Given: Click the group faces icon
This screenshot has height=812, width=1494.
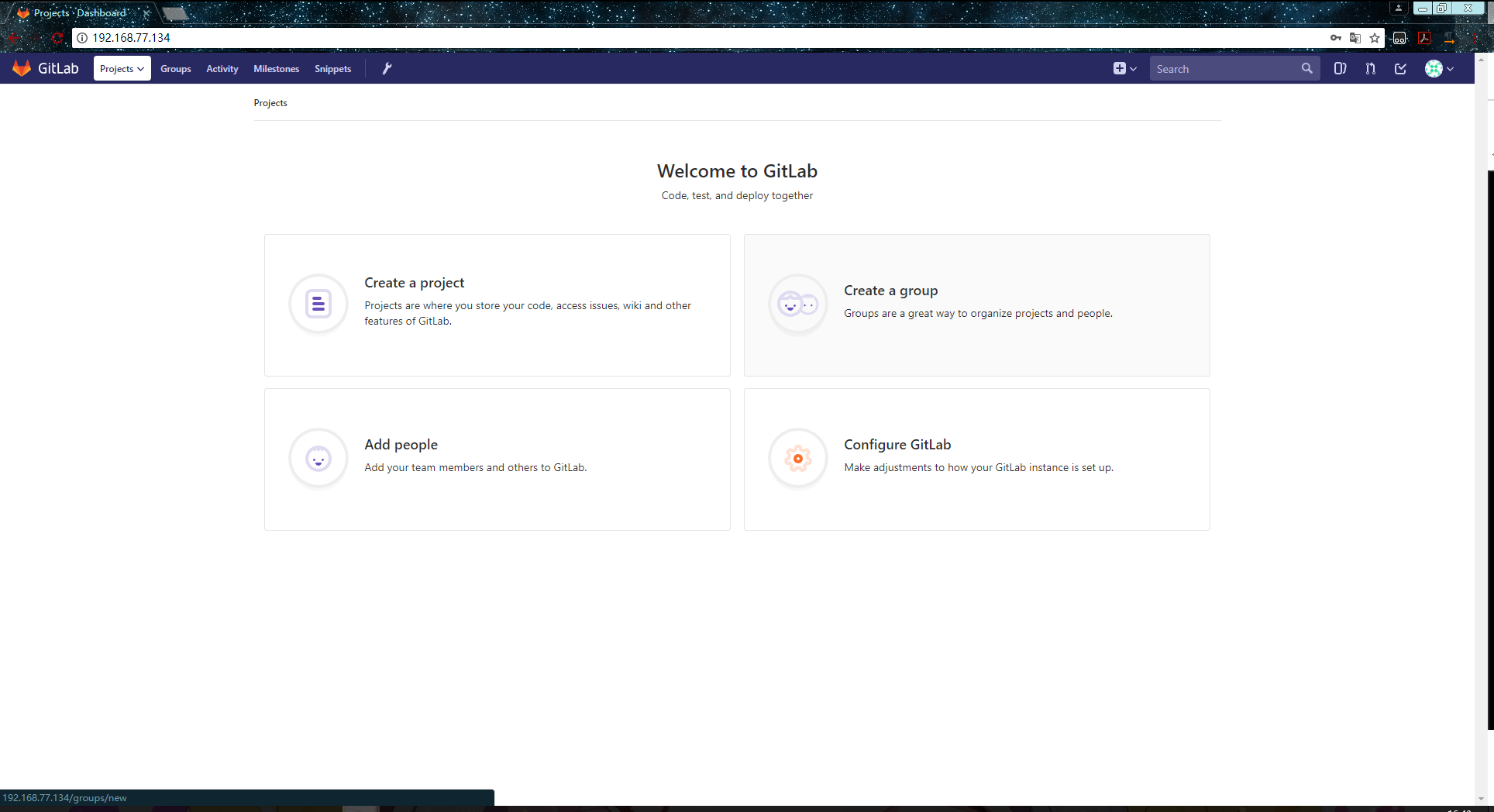Looking at the screenshot, I should [798, 304].
